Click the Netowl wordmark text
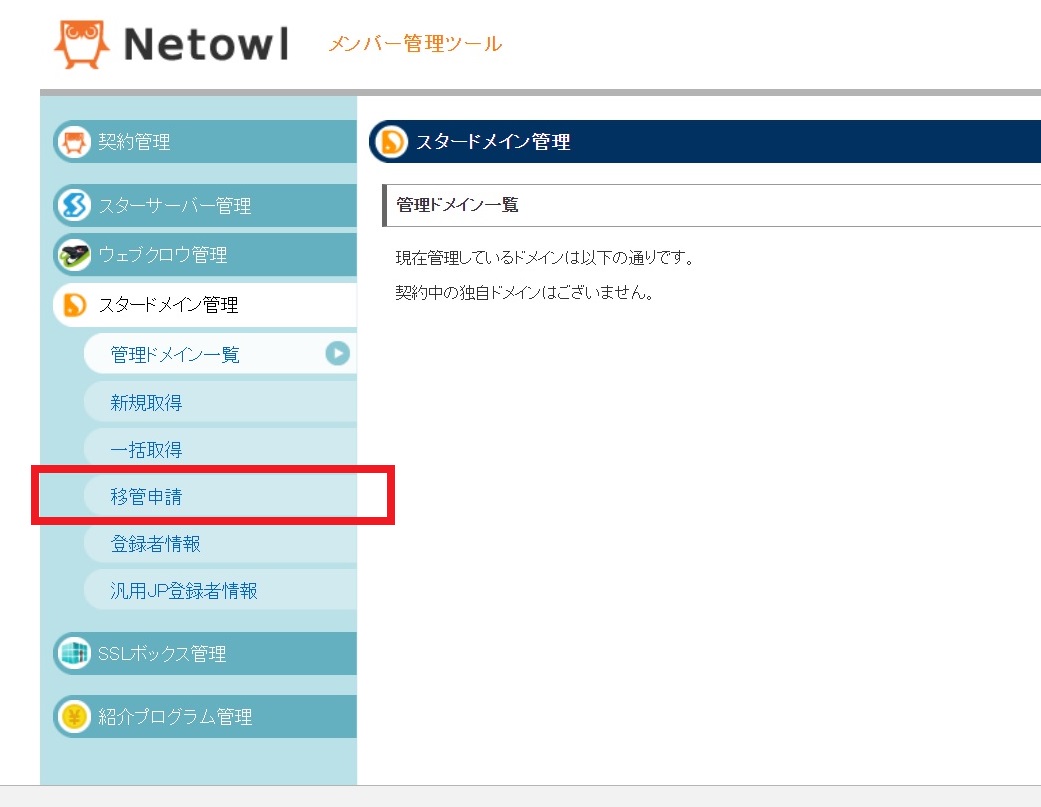The image size is (1041, 807). (x=206, y=44)
